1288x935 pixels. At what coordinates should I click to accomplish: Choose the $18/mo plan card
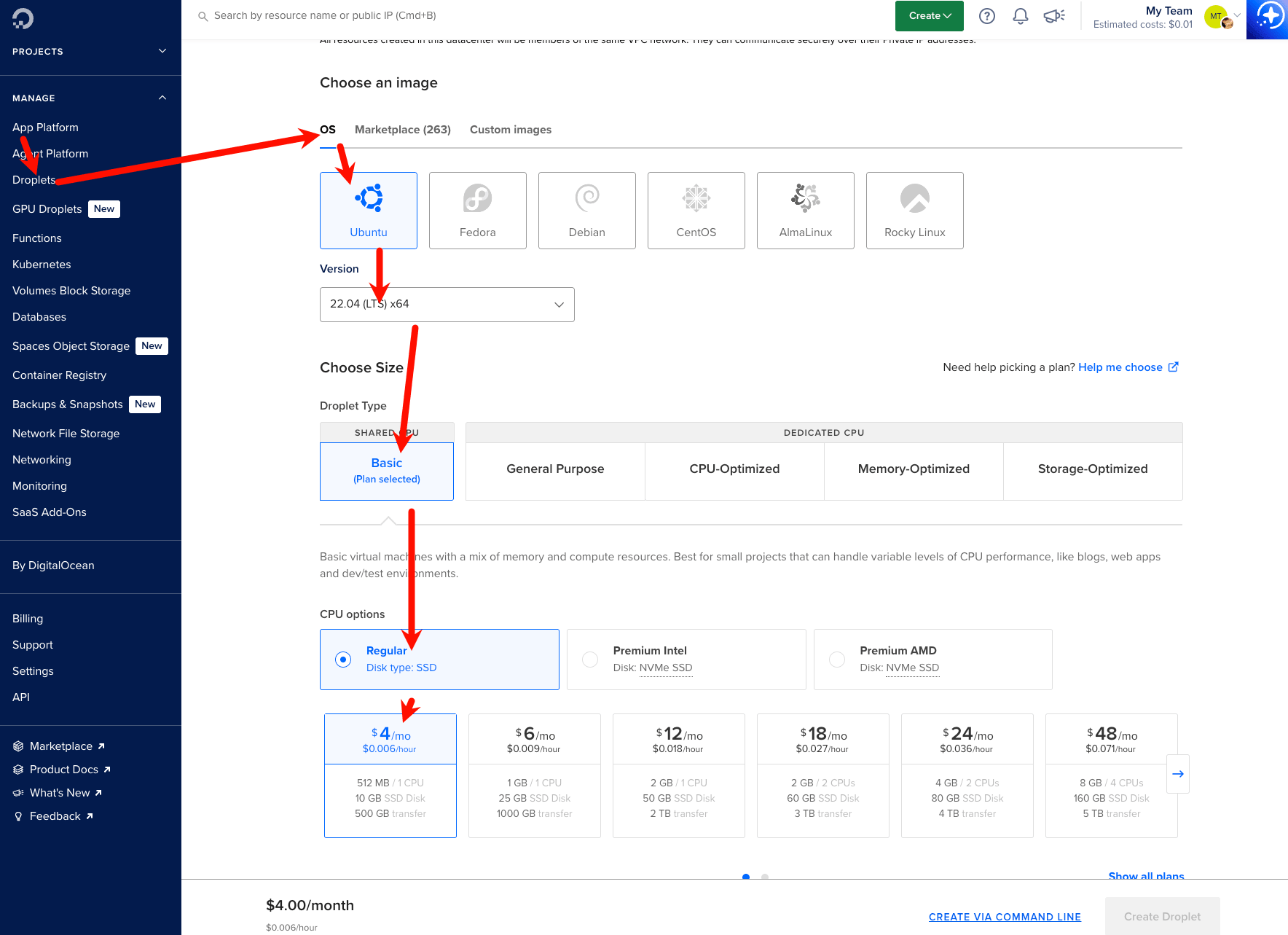[823, 775]
